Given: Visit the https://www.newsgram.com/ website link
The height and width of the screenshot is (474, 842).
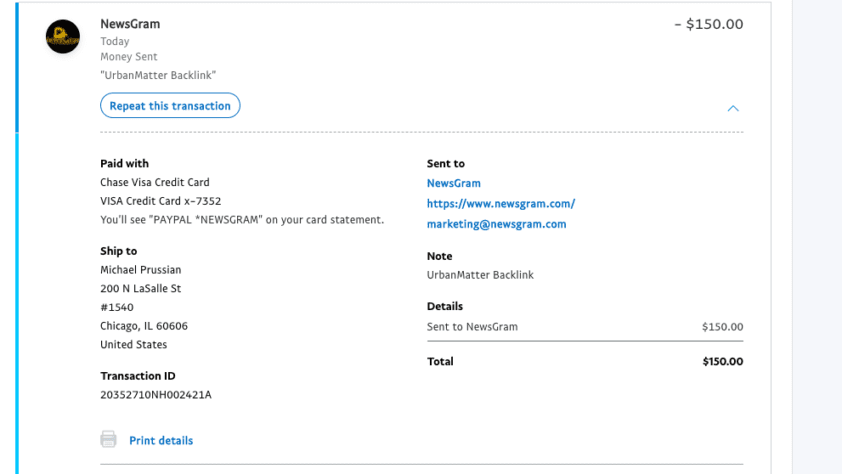Looking at the screenshot, I should (500, 203).
